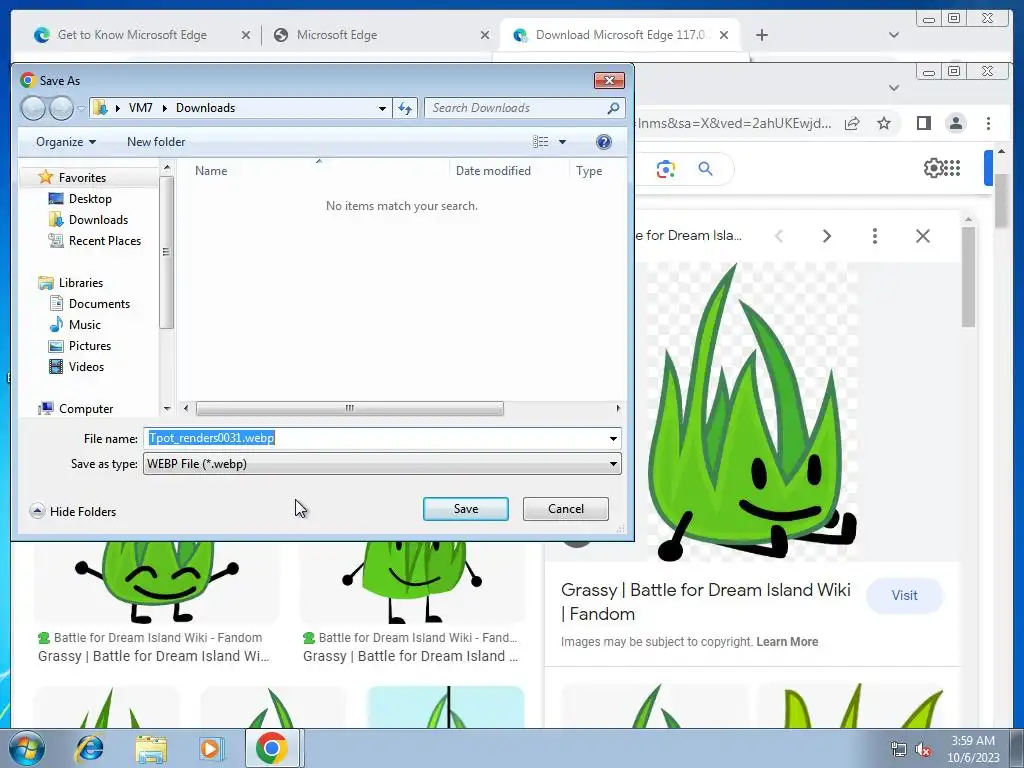Click share page icon in address bar
Image resolution: width=1024 pixels, height=768 pixels.
(852, 123)
